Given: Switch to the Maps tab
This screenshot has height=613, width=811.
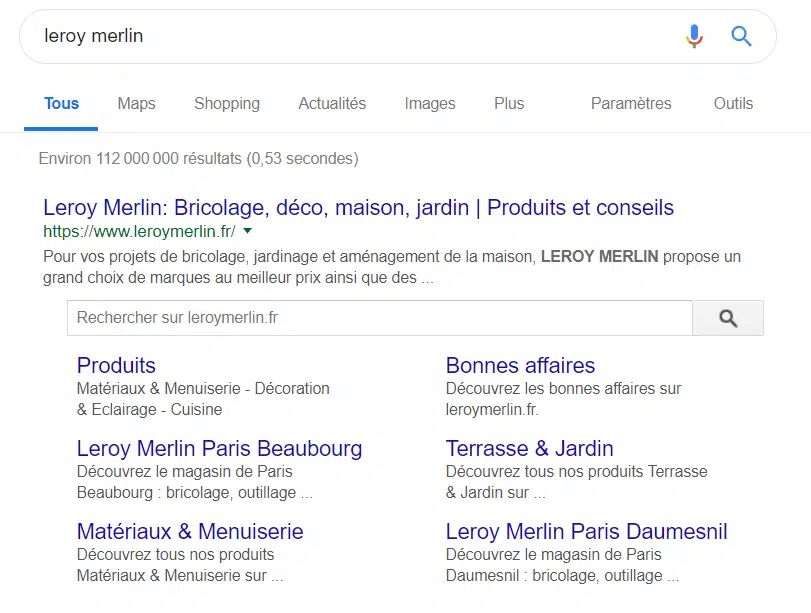Looking at the screenshot, I should (136, 104).
